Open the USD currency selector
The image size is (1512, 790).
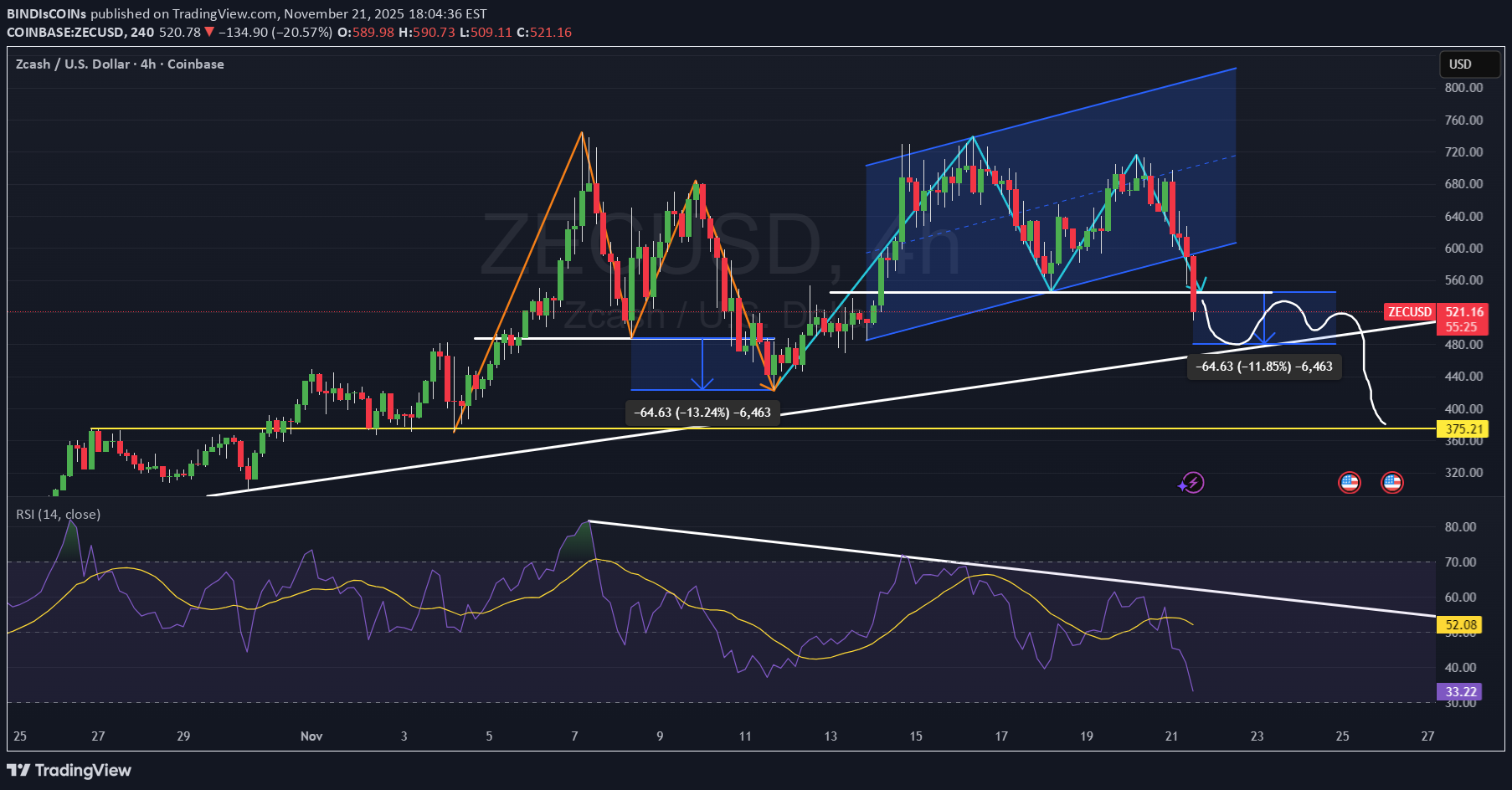[1460, 64]
